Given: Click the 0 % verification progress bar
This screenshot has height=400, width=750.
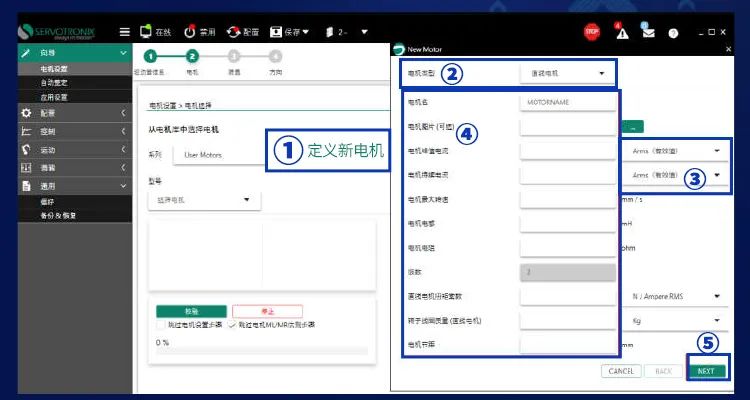Looking at the screenshot, I should click(x=262, y=352).
